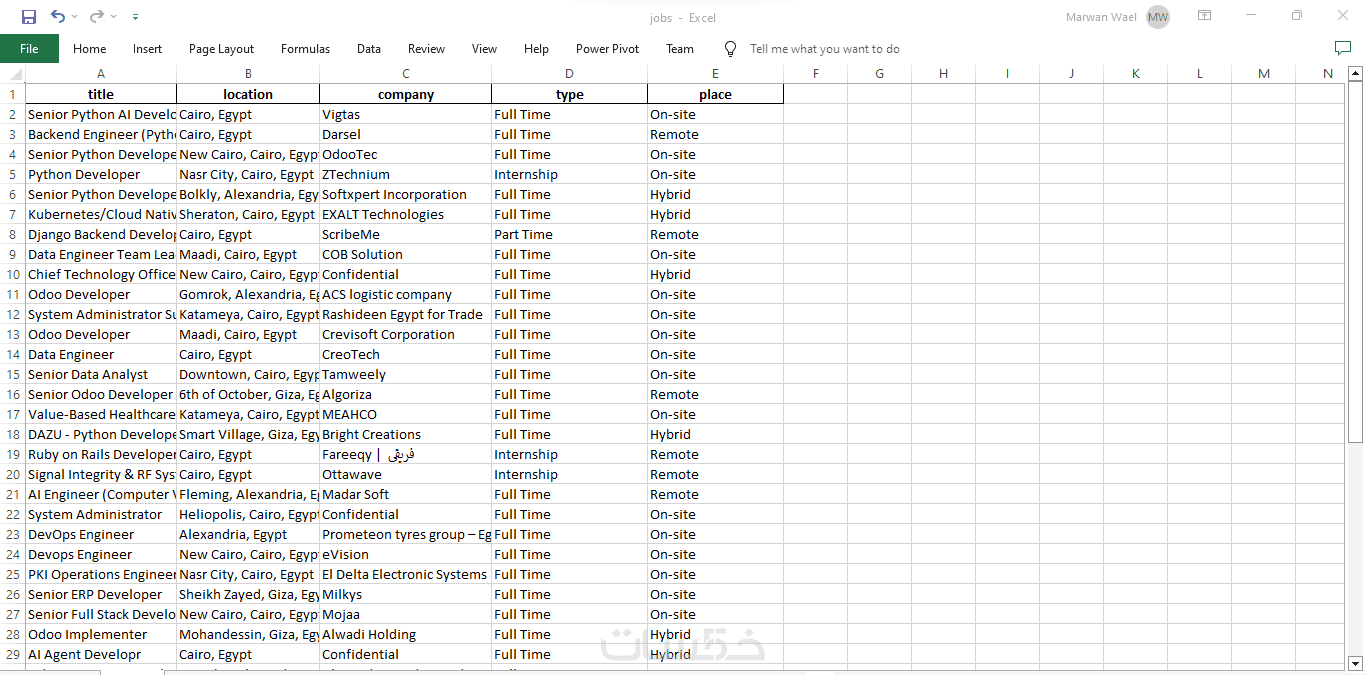
Task: Select the 'company' header cell
Action: pos(405,94)
